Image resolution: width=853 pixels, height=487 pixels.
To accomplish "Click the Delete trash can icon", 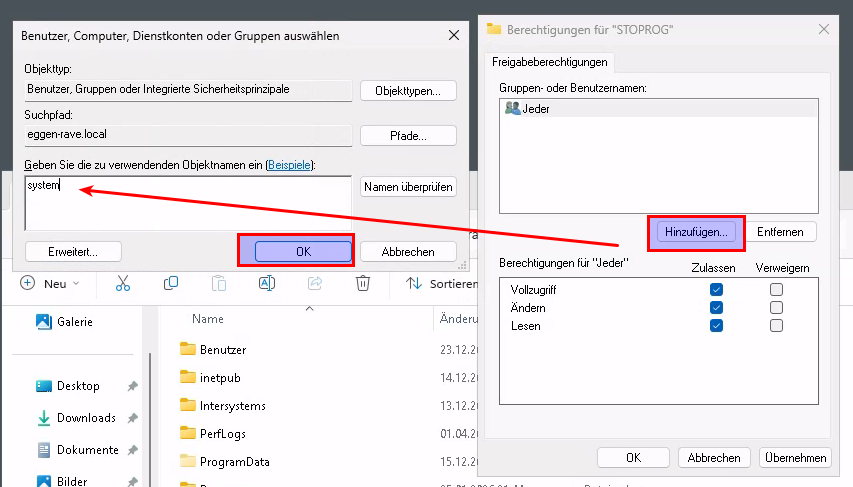I will (363, 283).
